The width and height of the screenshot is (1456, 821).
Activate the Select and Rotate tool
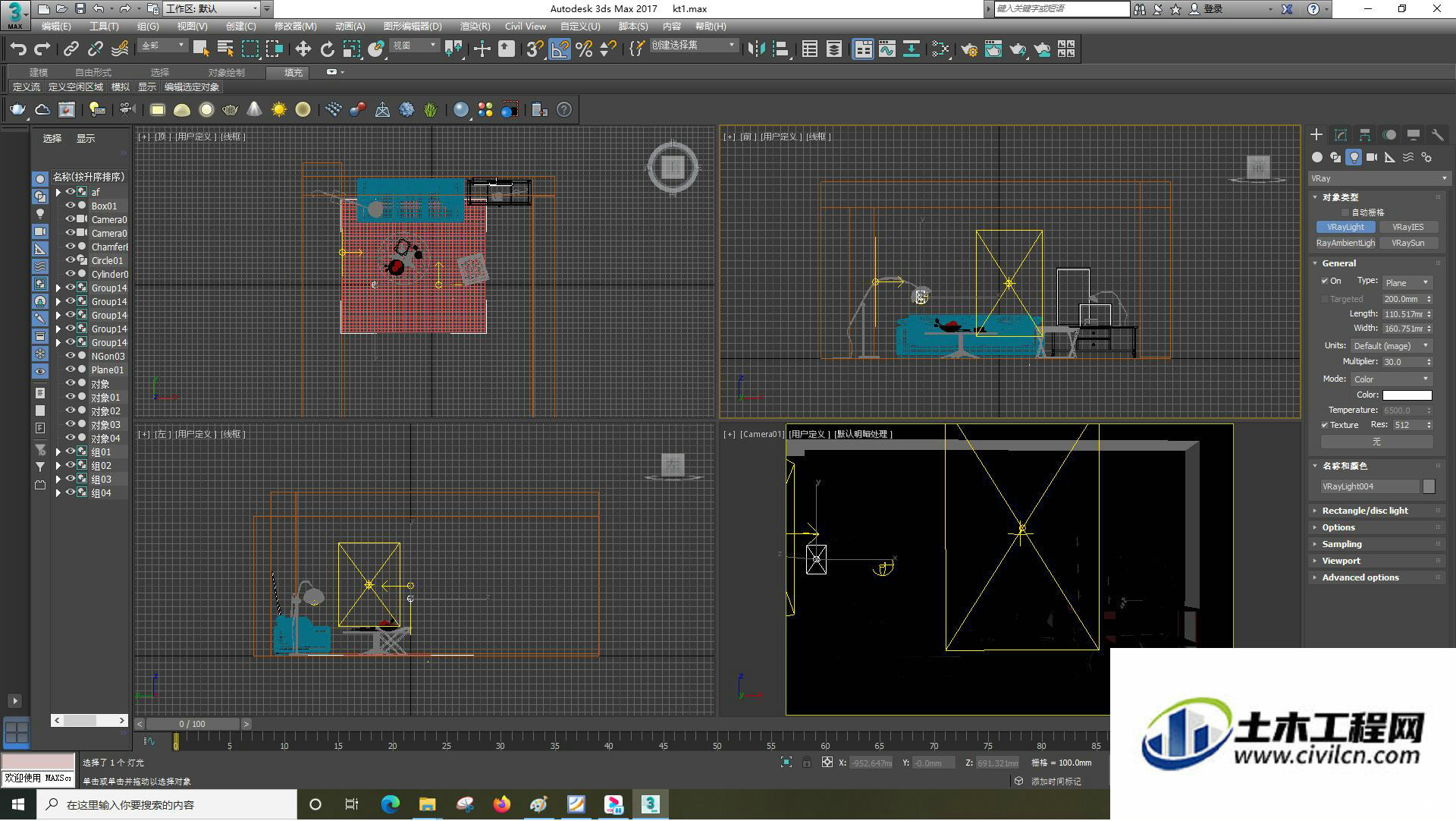tap(327, 49)
